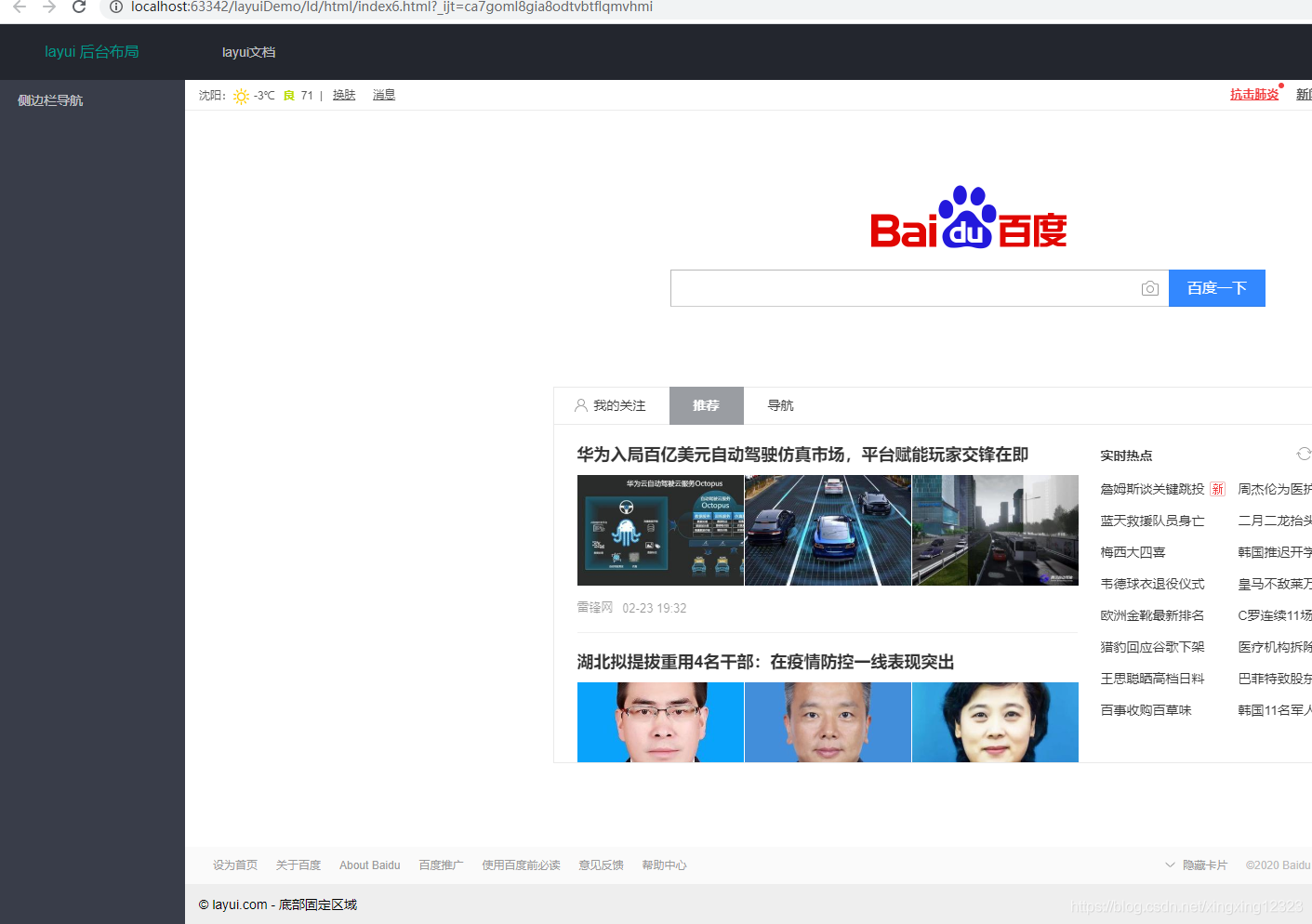Reload the page with refresh icon

point(79,7)
